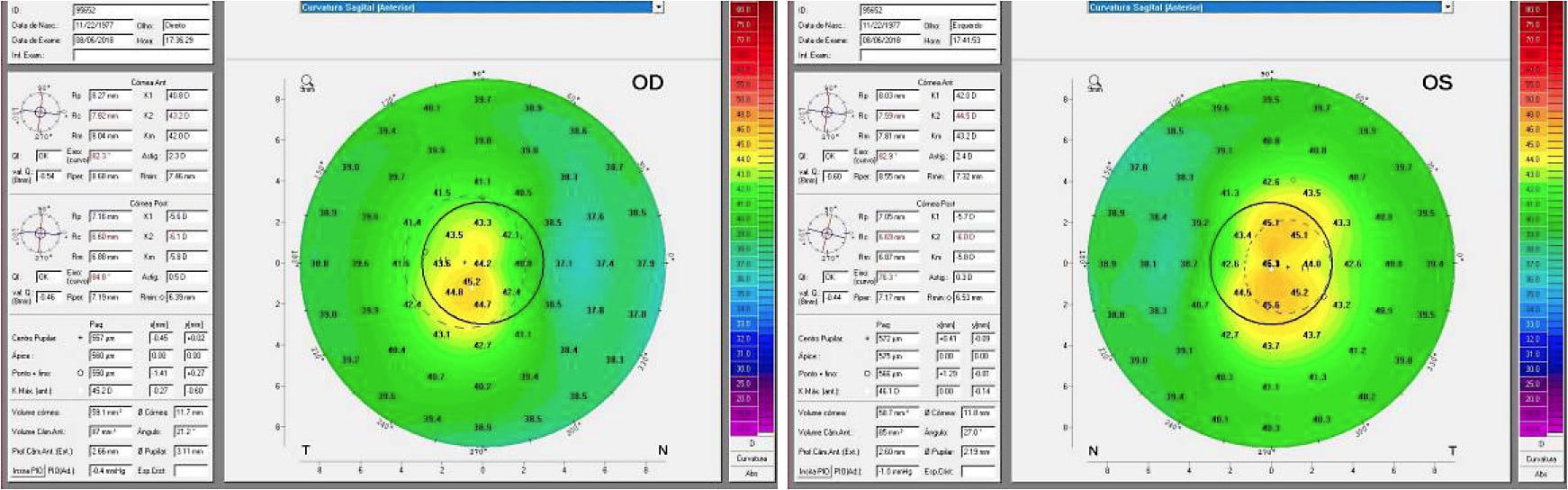This screenshot has width=1568, height=490.
Task: Click the ID field in OD panel
Action: click(140, 11)
